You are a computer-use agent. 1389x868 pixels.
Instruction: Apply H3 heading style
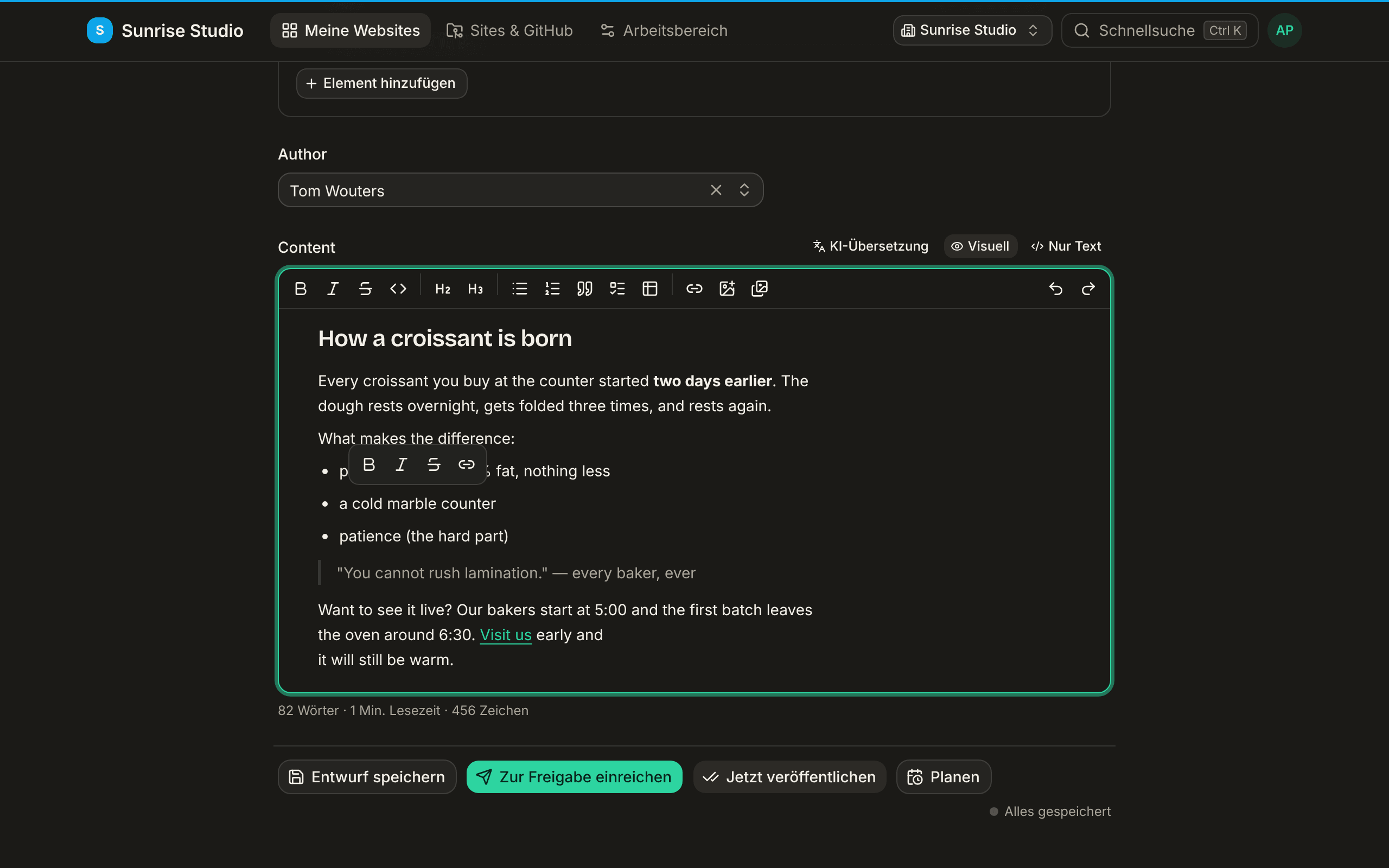point(475,288)
